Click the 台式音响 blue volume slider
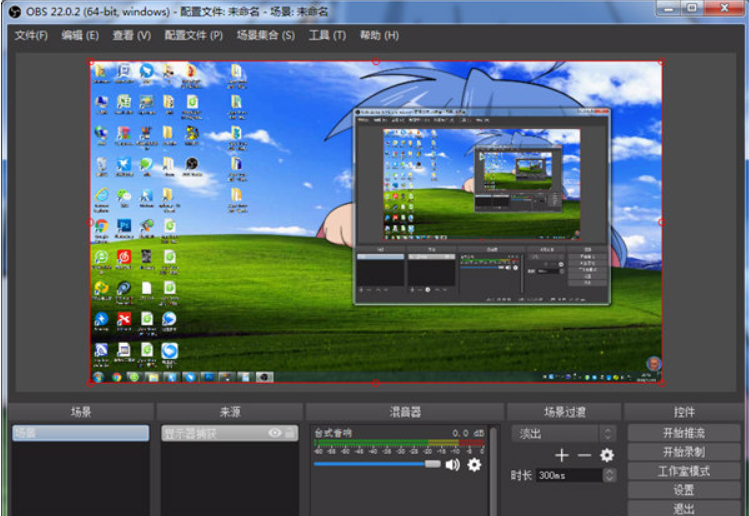Screen dimensions: 749x516 (x=377, y=464)
